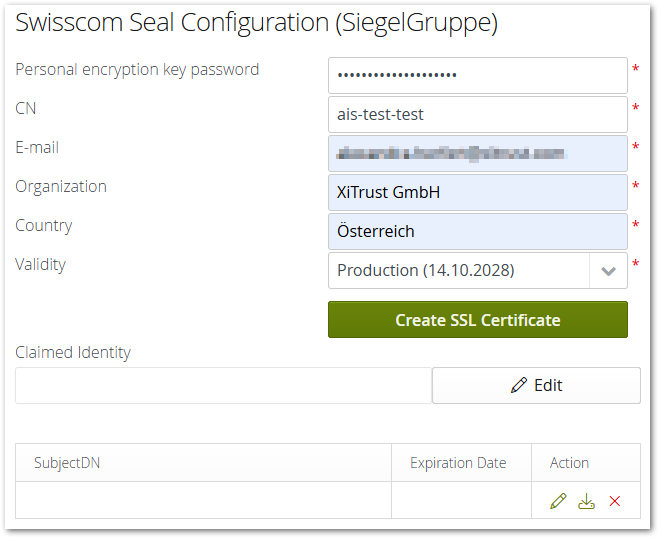Click the Country field showing Österreich
The width and height of the screenshot is (659, 538).
point(477,231)
